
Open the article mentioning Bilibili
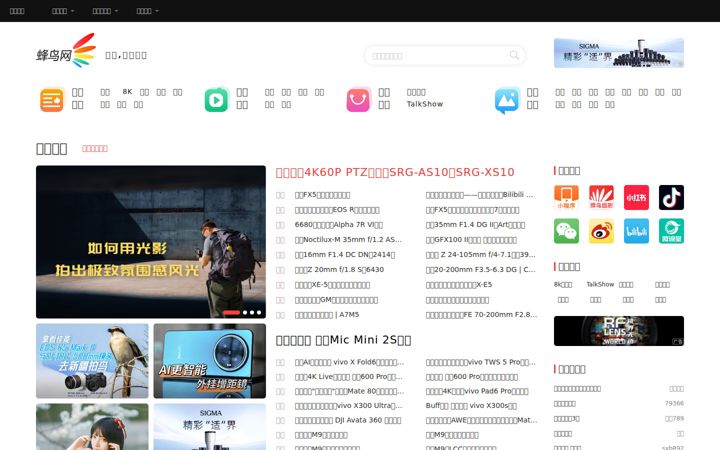(x=480, y=195)
